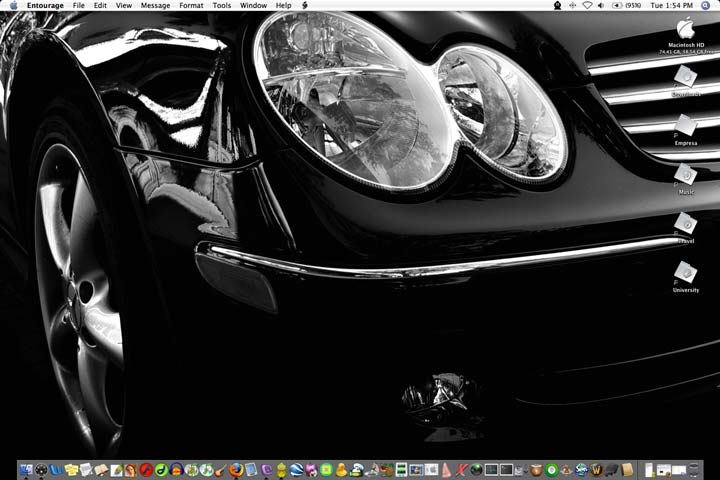Open the Entourage application menu
This screenshot has width=720, height=480.
(45, 5)
